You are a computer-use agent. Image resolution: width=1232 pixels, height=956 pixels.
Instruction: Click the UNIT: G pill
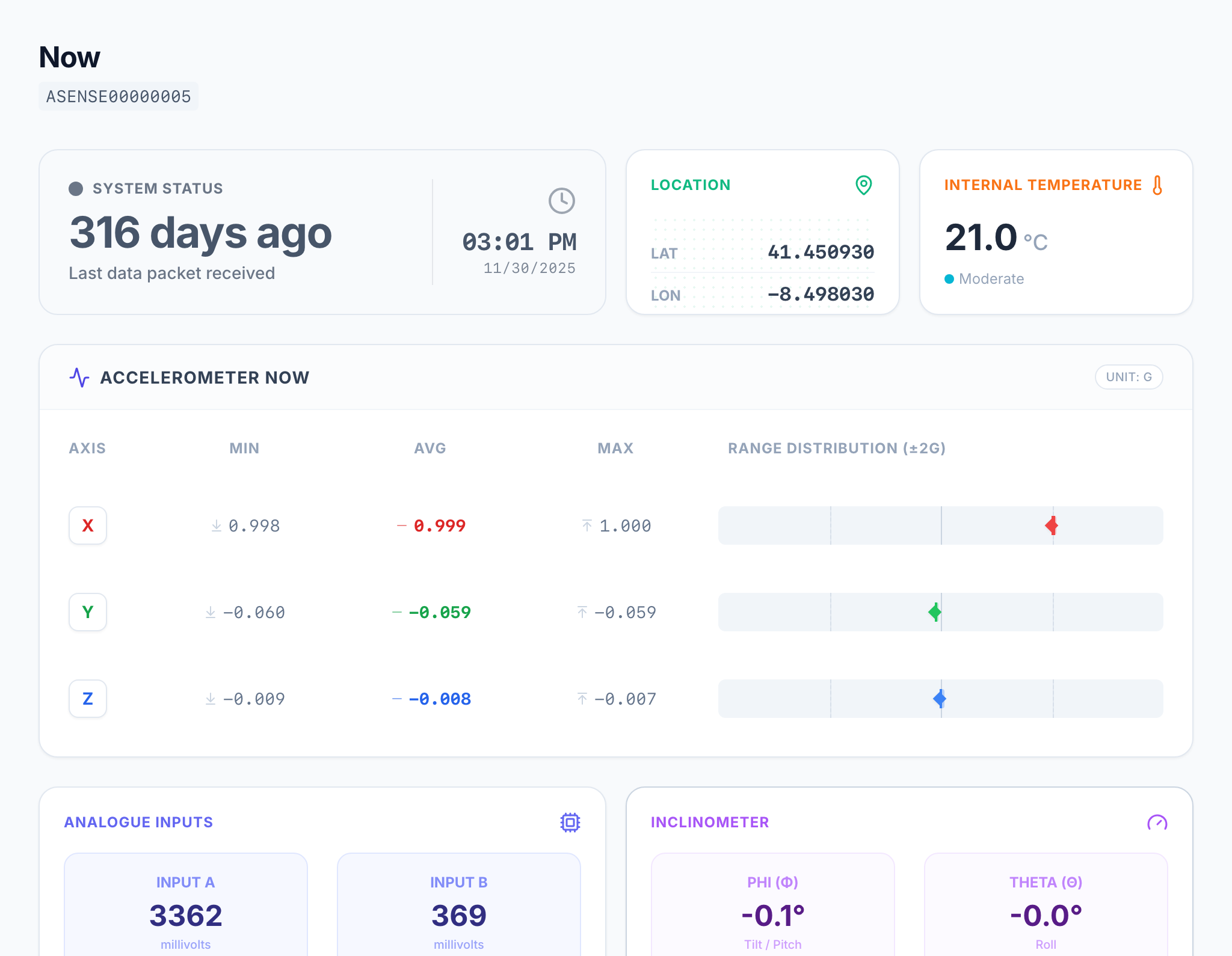tap(1129, 377)
